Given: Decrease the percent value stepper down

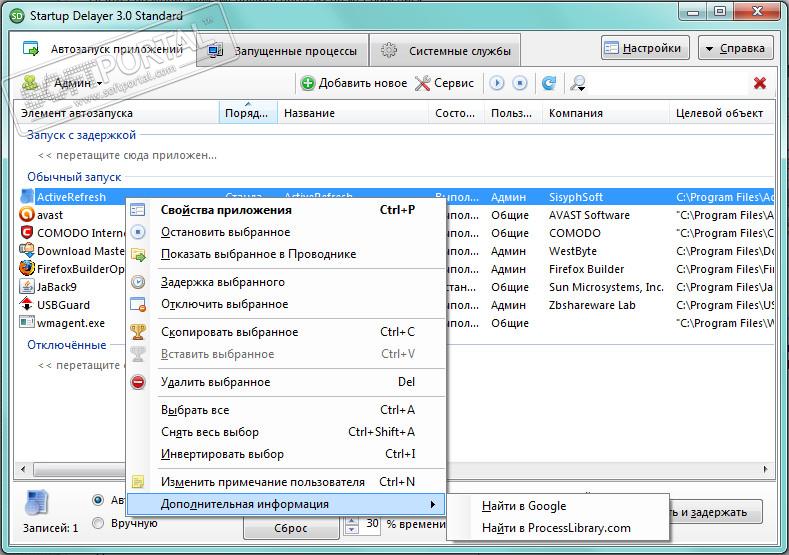Looking at the screenshot, I should tap(352, 529).
